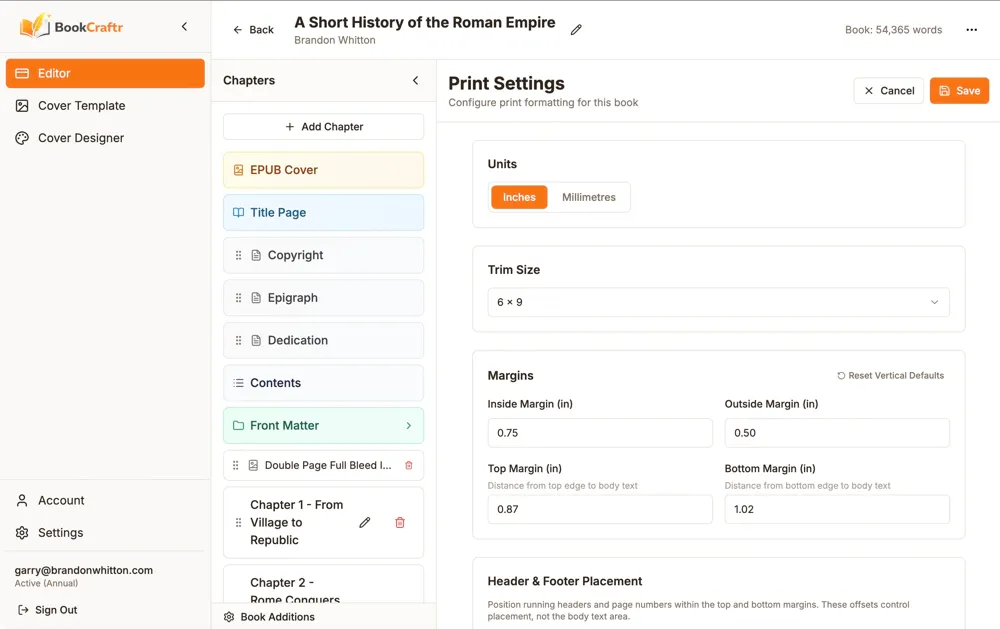This screenshot has height=629, width=1000.
Task: Click 'garry@brandonwhitton.com' account email
Action: 84,570
